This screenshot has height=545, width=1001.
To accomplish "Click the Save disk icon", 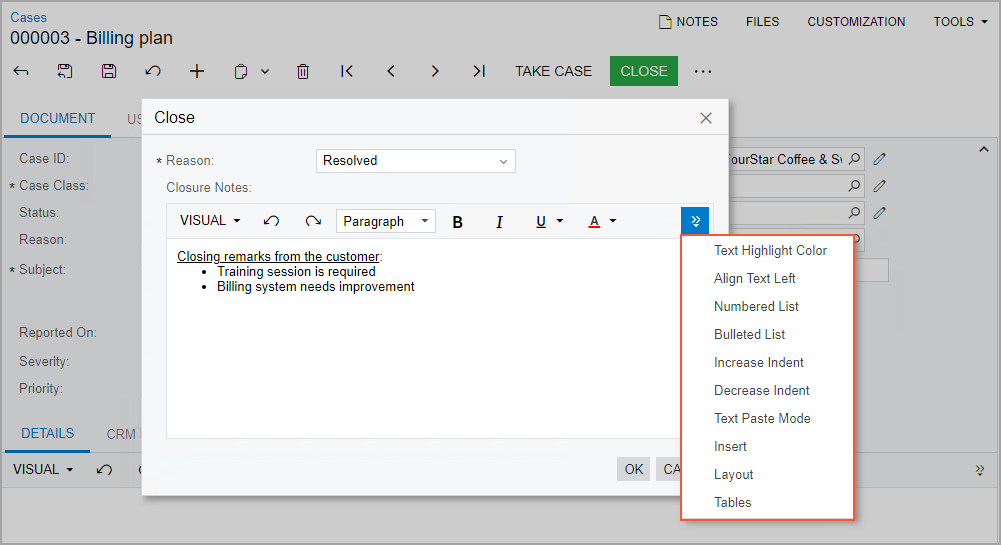I will tap(109, 71).
